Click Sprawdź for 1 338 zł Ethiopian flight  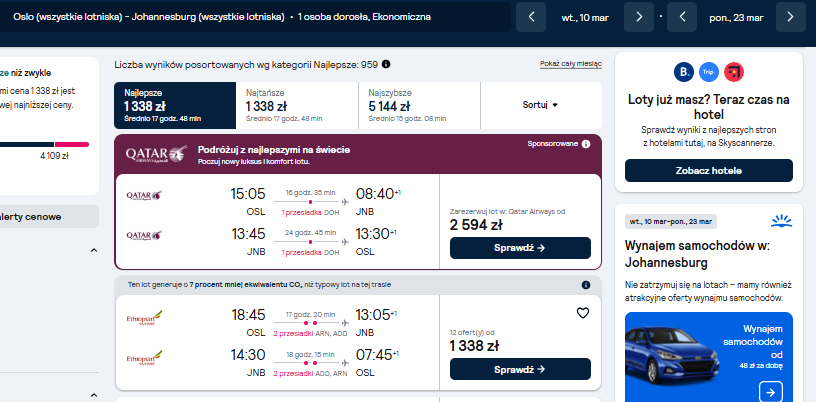(x=520, y=369)
